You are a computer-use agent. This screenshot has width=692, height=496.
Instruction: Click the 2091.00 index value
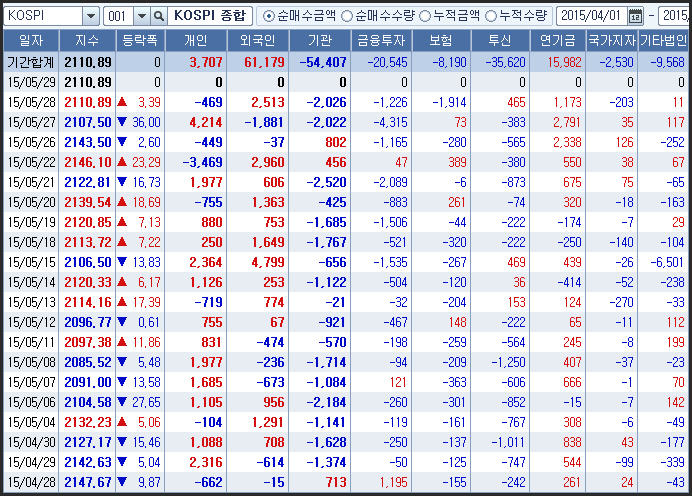(x=87, y=382)
